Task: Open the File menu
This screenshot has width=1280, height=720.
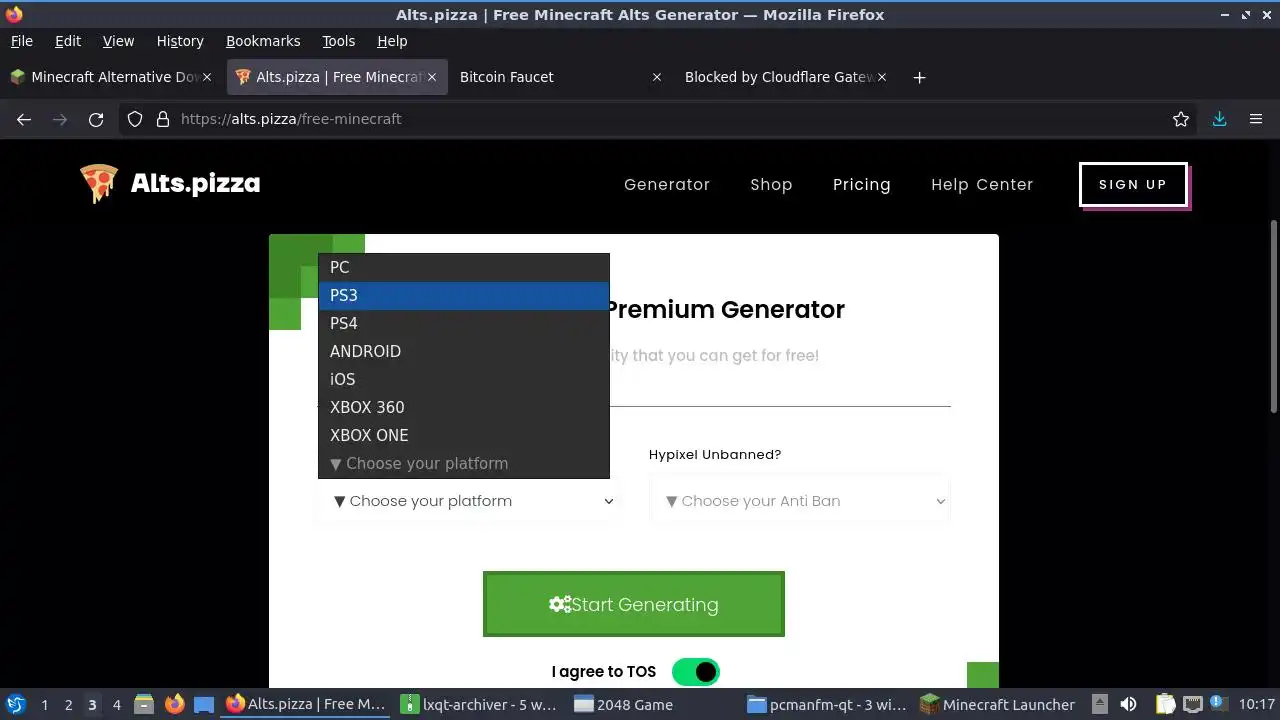Action: point(21,41)
